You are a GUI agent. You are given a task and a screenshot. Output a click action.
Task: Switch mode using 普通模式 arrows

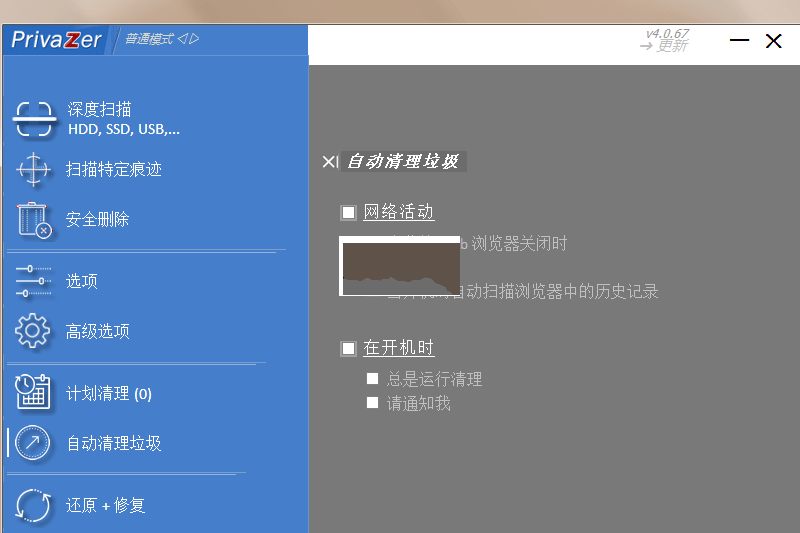(189, 39)
